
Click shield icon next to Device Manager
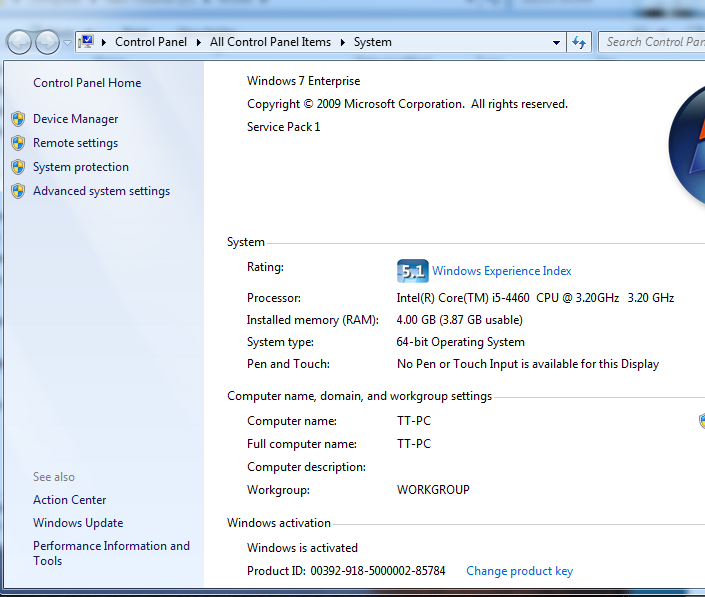18,119
